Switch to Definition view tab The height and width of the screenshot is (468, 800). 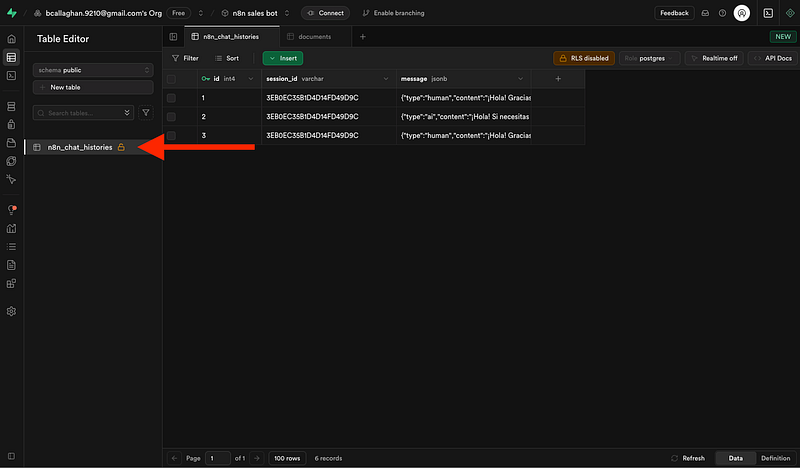pos(774,458)
